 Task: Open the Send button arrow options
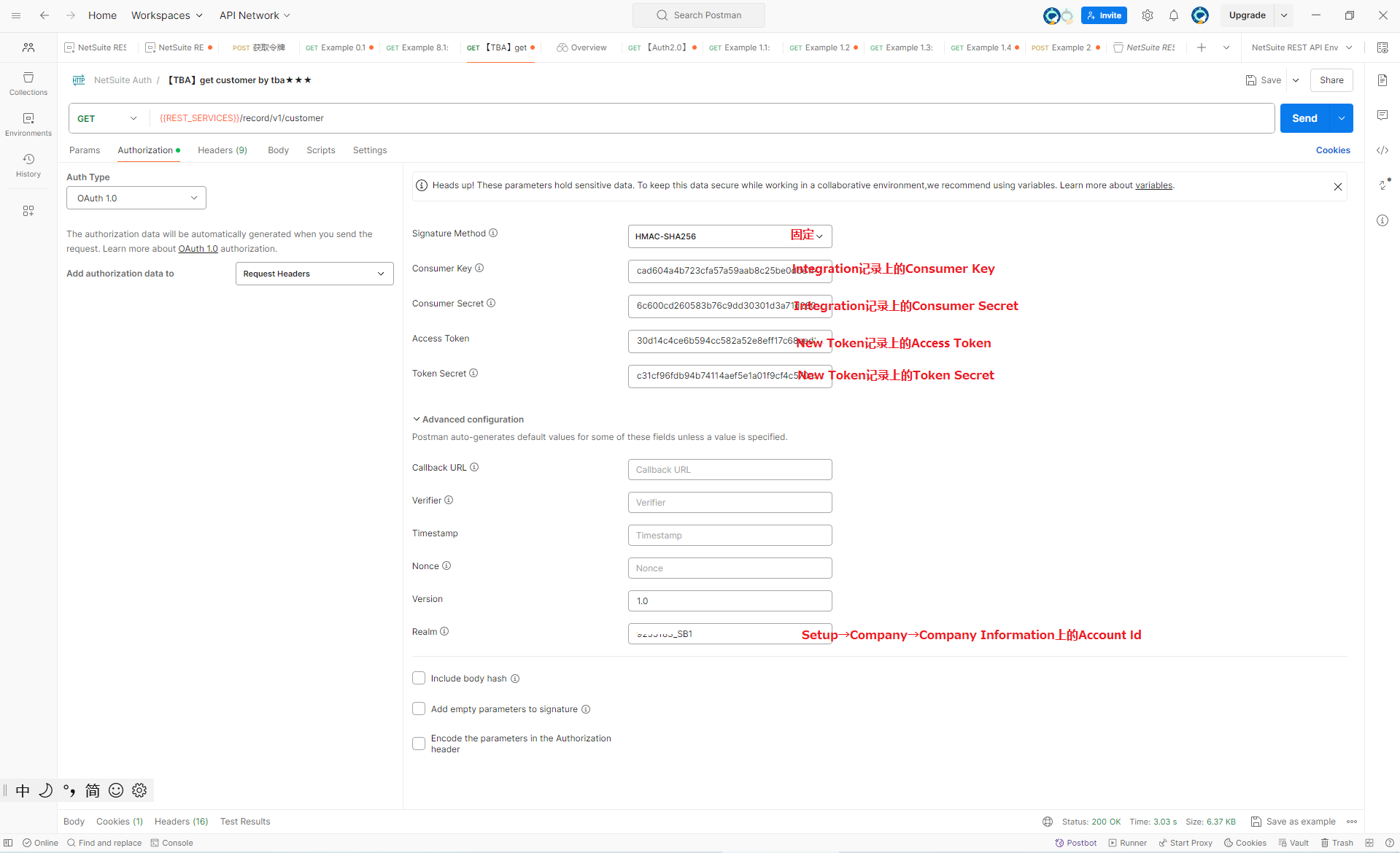pyautogui.click(x=1342, y=118)
